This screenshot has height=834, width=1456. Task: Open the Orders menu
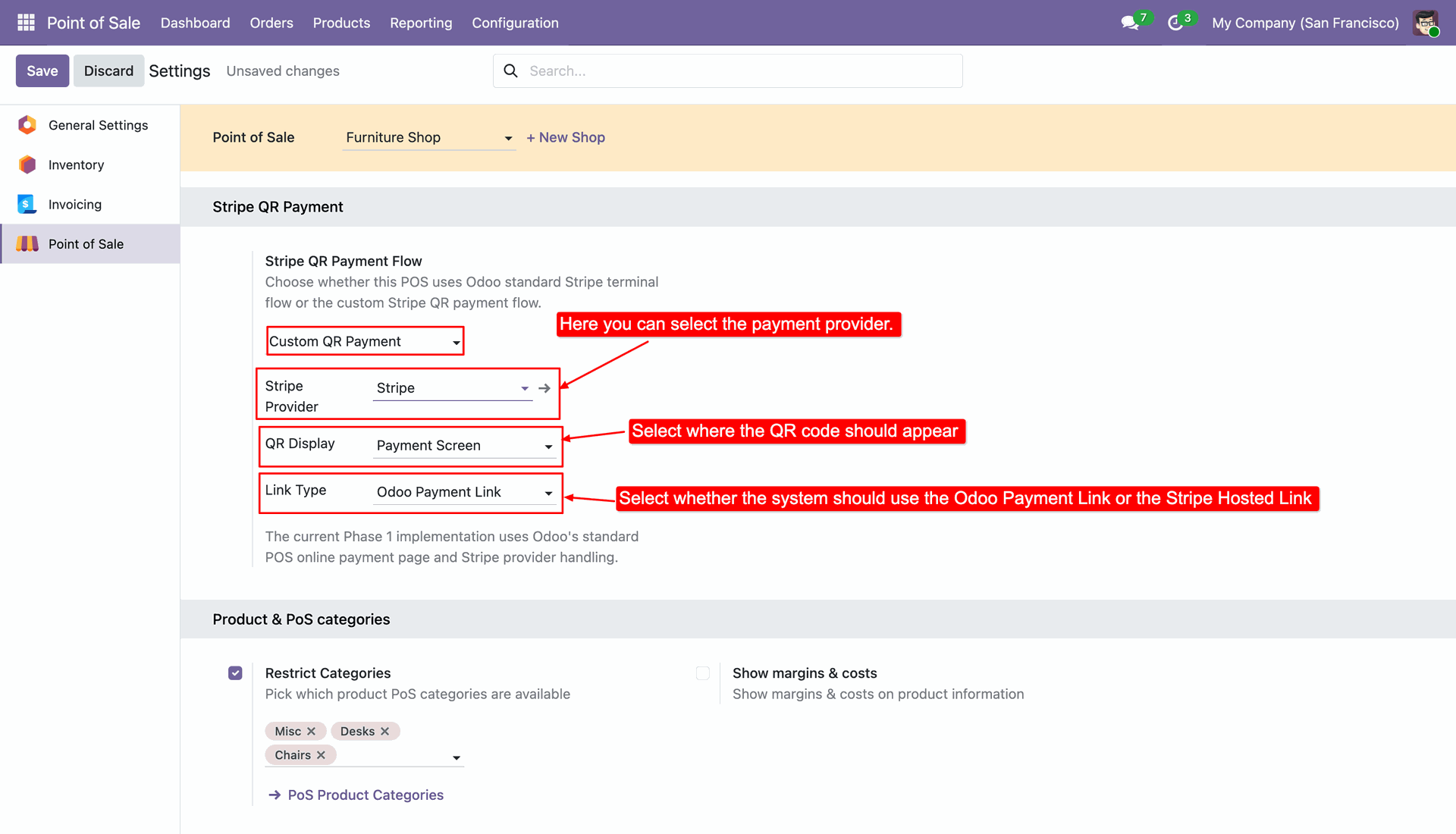[x=271, y=23]
